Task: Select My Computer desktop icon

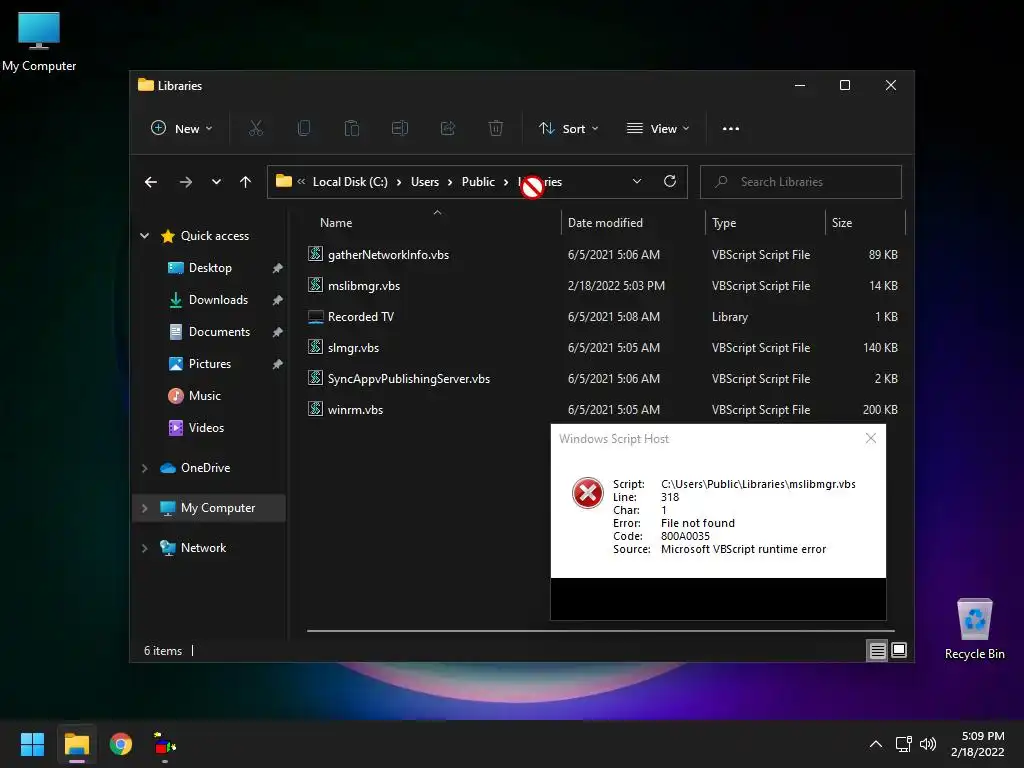Action: click(39, 41)
